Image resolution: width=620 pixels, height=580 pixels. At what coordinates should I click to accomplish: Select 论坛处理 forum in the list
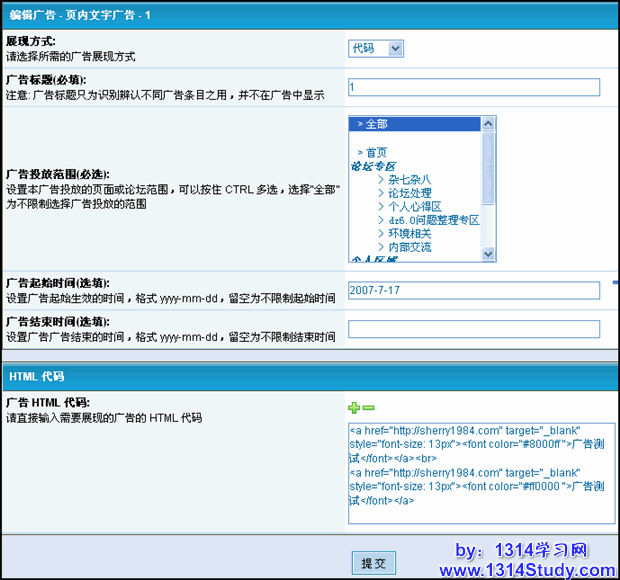(409, 193)
